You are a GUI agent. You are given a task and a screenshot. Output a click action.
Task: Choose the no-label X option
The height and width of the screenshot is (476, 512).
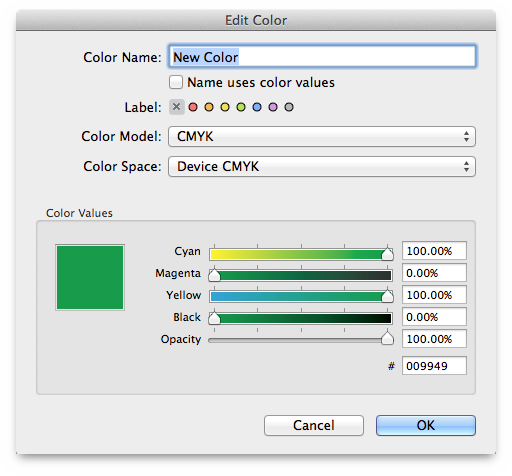tap(177, 107)
